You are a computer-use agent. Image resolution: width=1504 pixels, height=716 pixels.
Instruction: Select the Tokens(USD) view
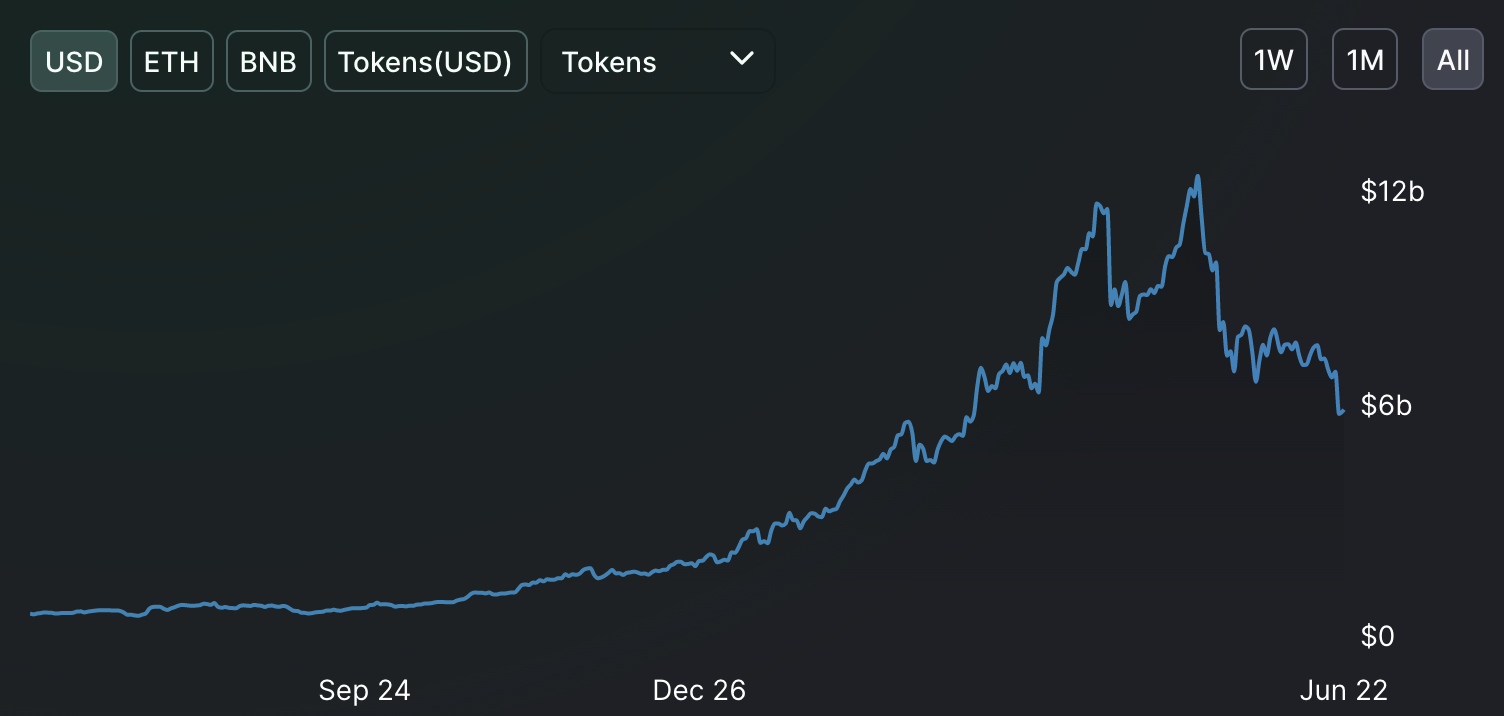click(425, 61)
